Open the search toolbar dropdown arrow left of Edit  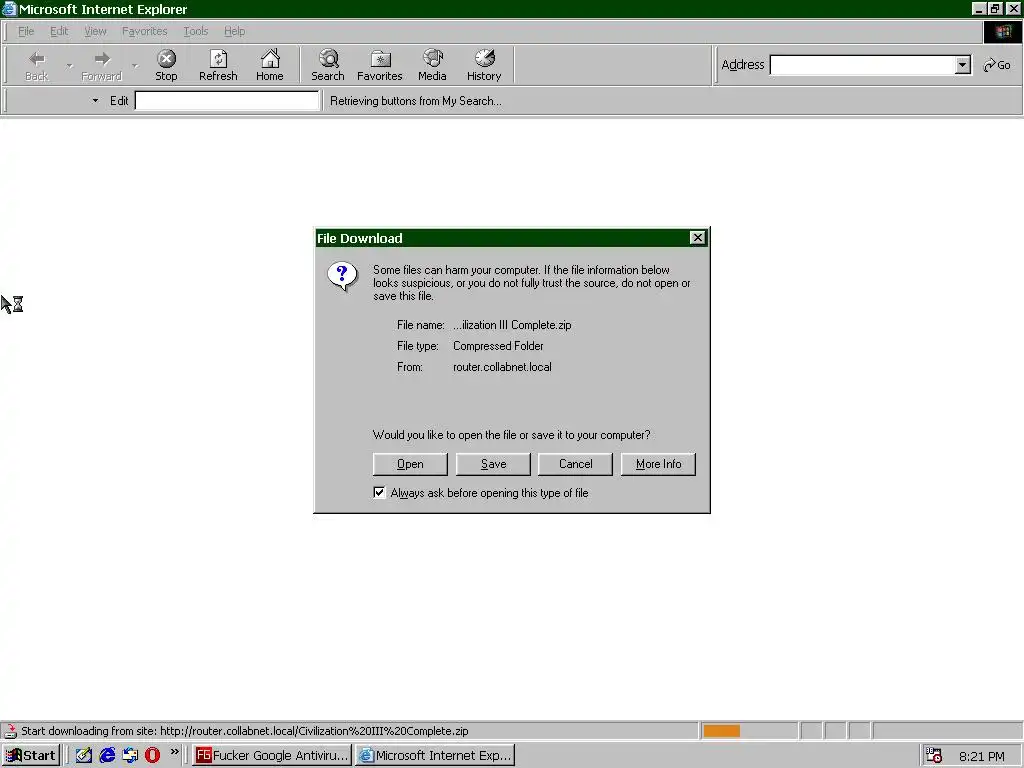coord(95,101)
